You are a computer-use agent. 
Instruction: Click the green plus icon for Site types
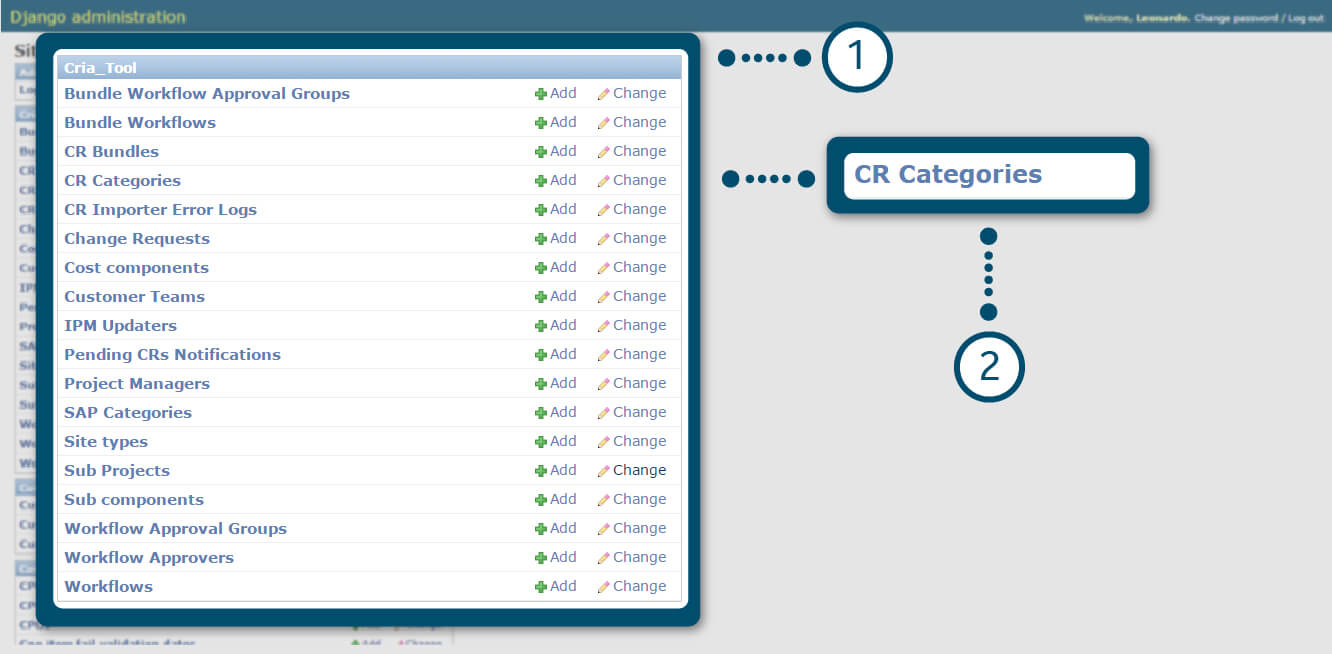click(x=541, y=442)
